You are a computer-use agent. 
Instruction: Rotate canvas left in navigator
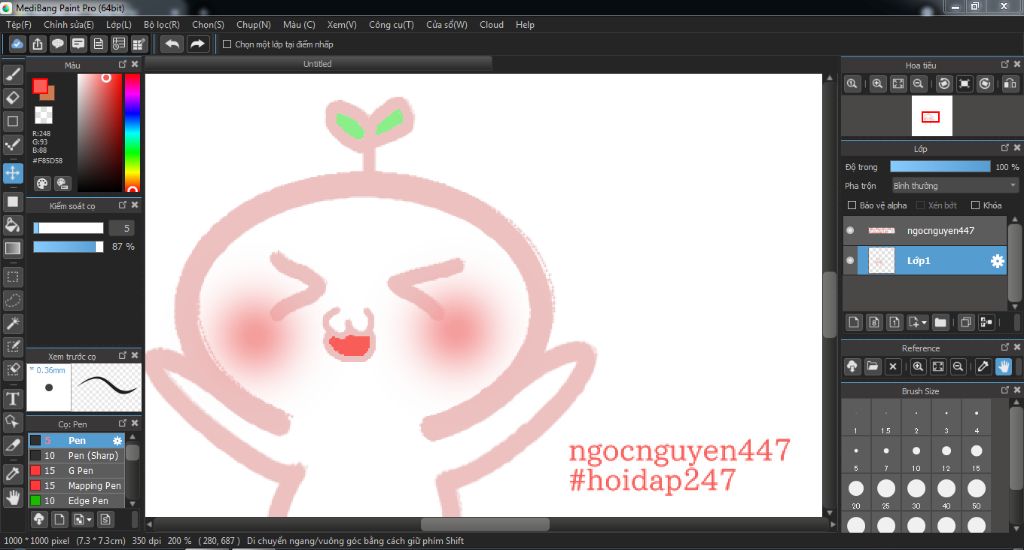coord(944,84)
